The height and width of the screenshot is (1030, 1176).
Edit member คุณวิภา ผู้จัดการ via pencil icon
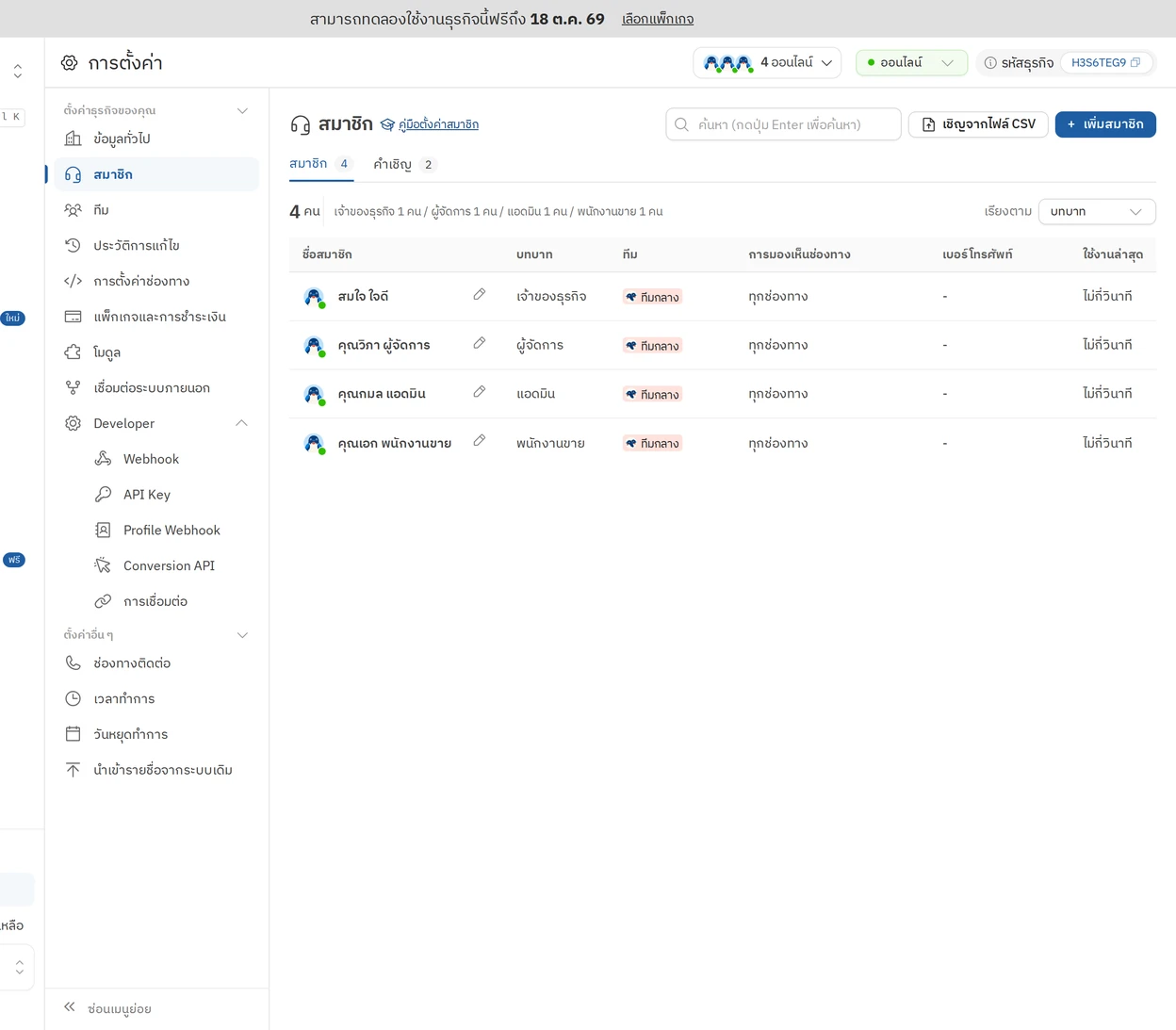tap(480, 343)
